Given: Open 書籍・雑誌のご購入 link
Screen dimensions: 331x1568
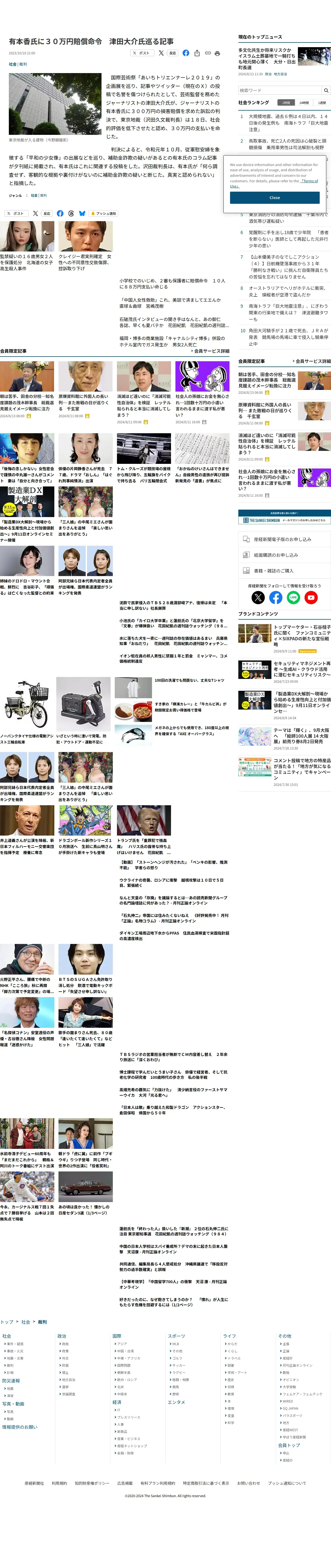Looking at the screenshot, I should pos(284,570).
